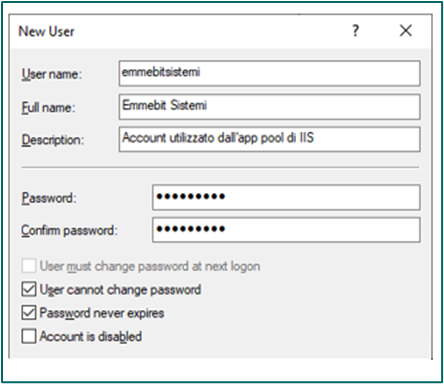Toggle User must change password at next logon
This screenshot has width=444, height=384.
coord(29,266)
